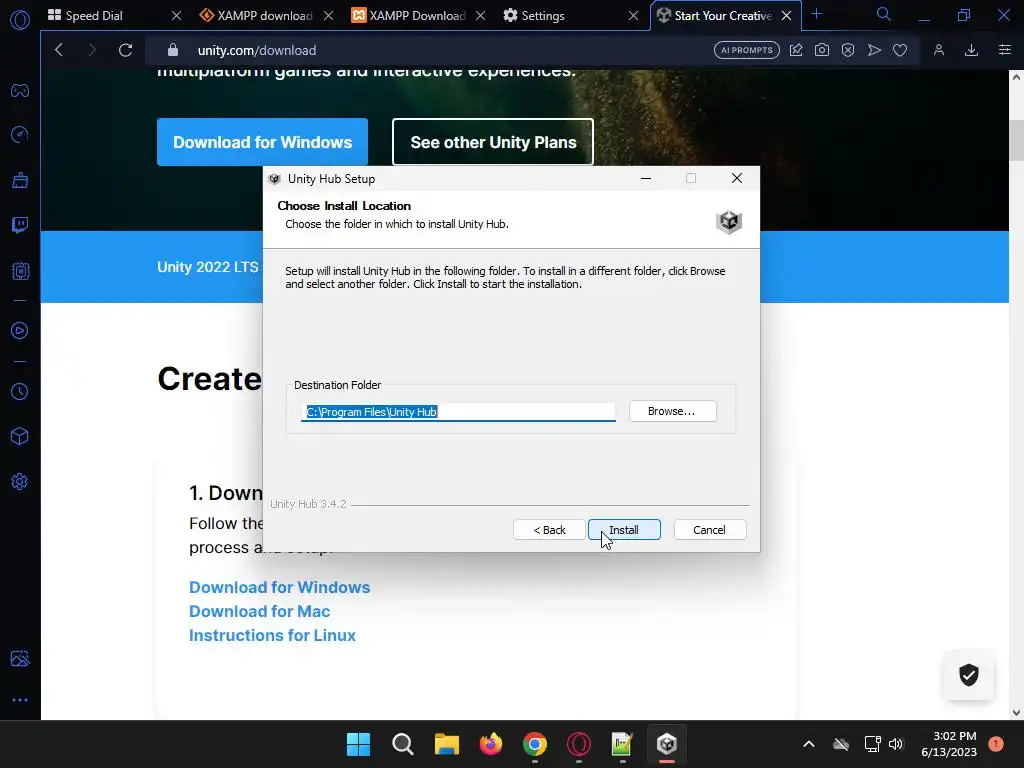Open File Explorer from taskbar
1024x768 pixels.
point(447,744)
